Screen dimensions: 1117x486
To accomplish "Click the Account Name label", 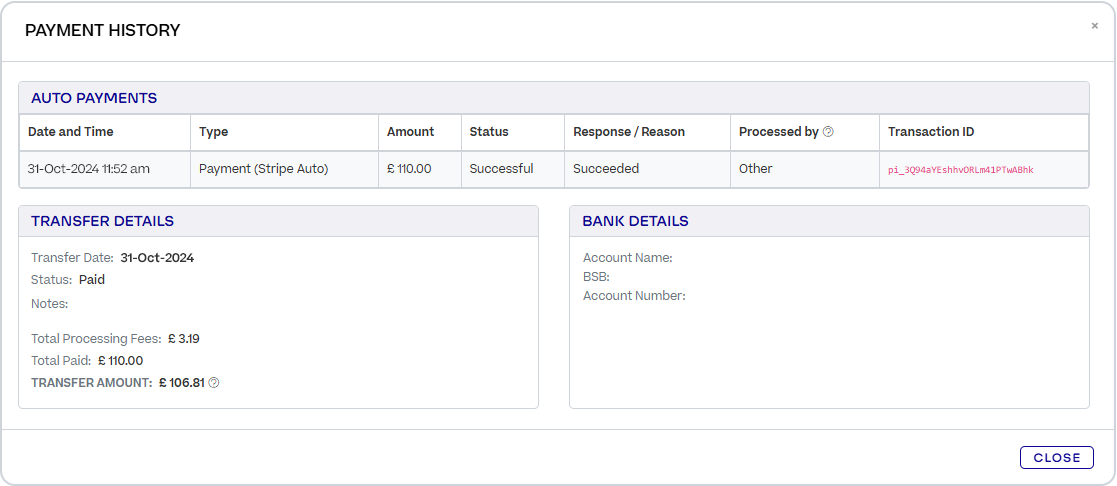I will (x=628, y=258).
